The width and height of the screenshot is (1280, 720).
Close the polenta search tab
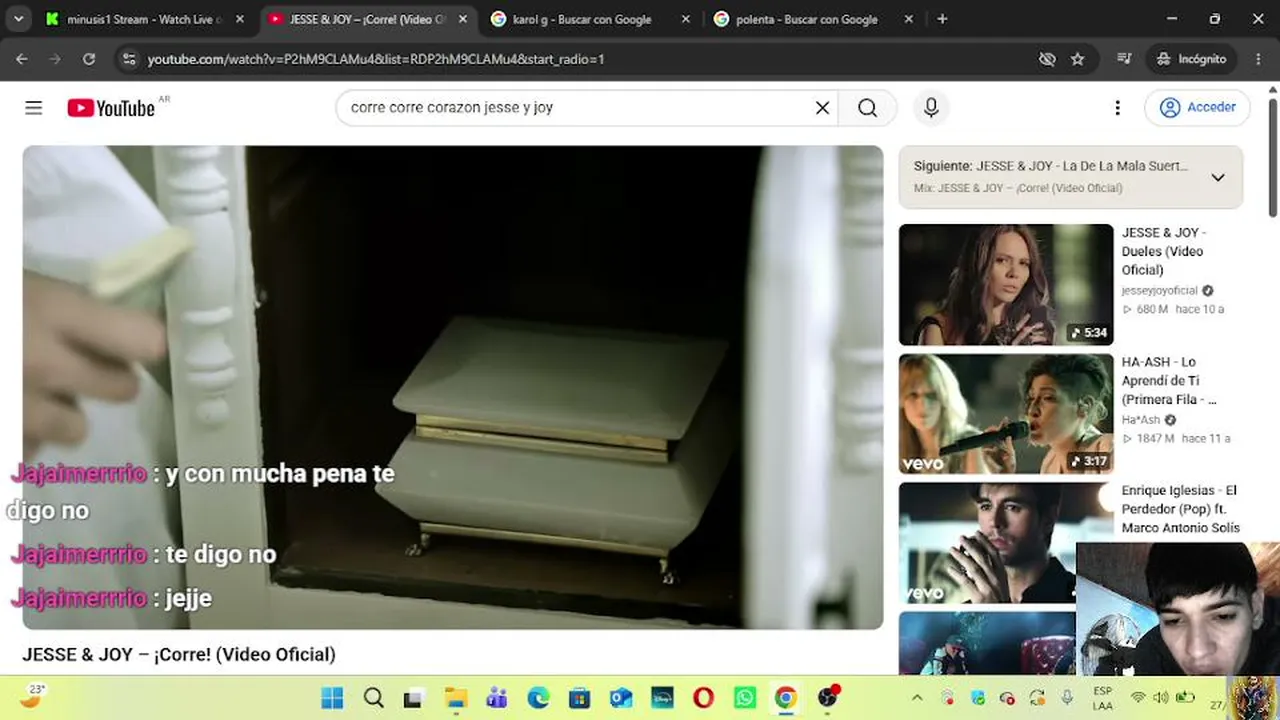(x=908, y=19)
